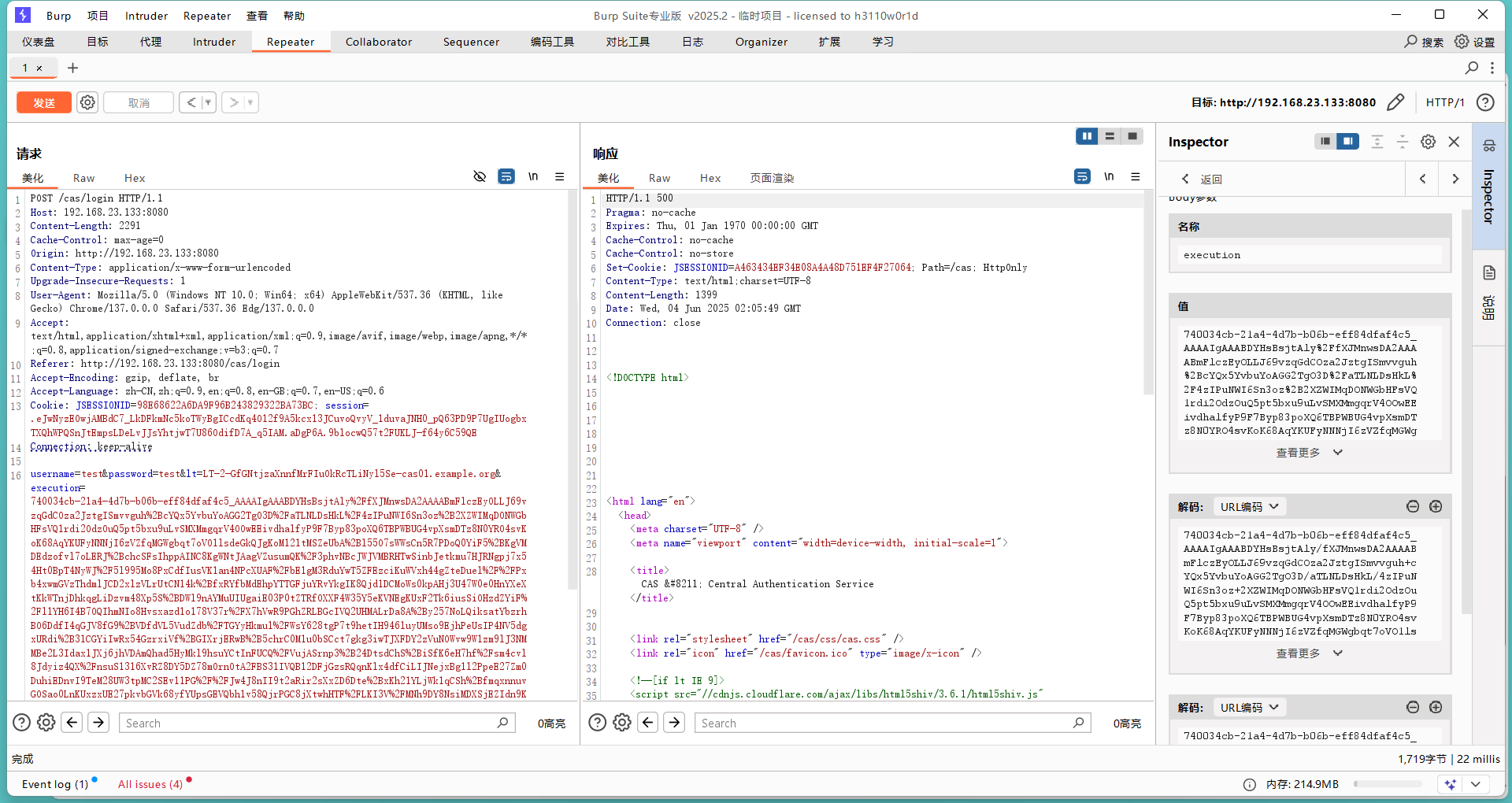Open the 编码工具 decoder tab

click(552, 42)
